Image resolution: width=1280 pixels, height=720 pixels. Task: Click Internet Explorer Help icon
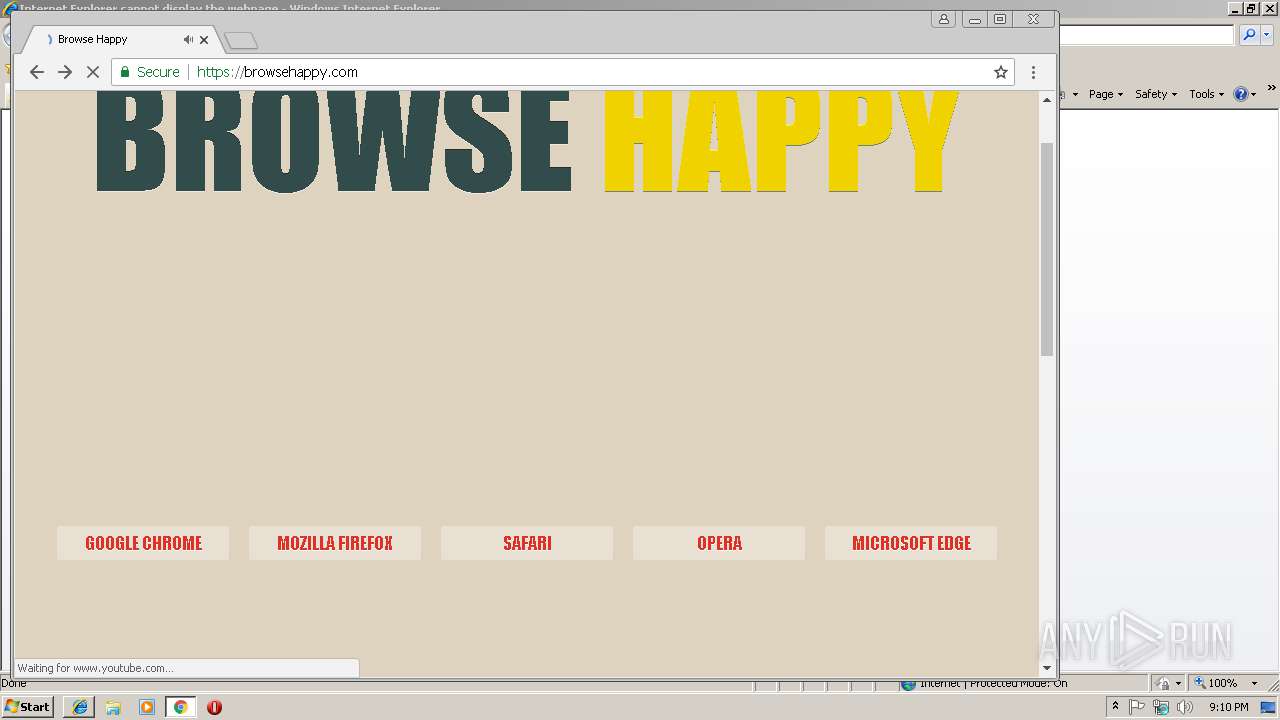pos(1240,94)
